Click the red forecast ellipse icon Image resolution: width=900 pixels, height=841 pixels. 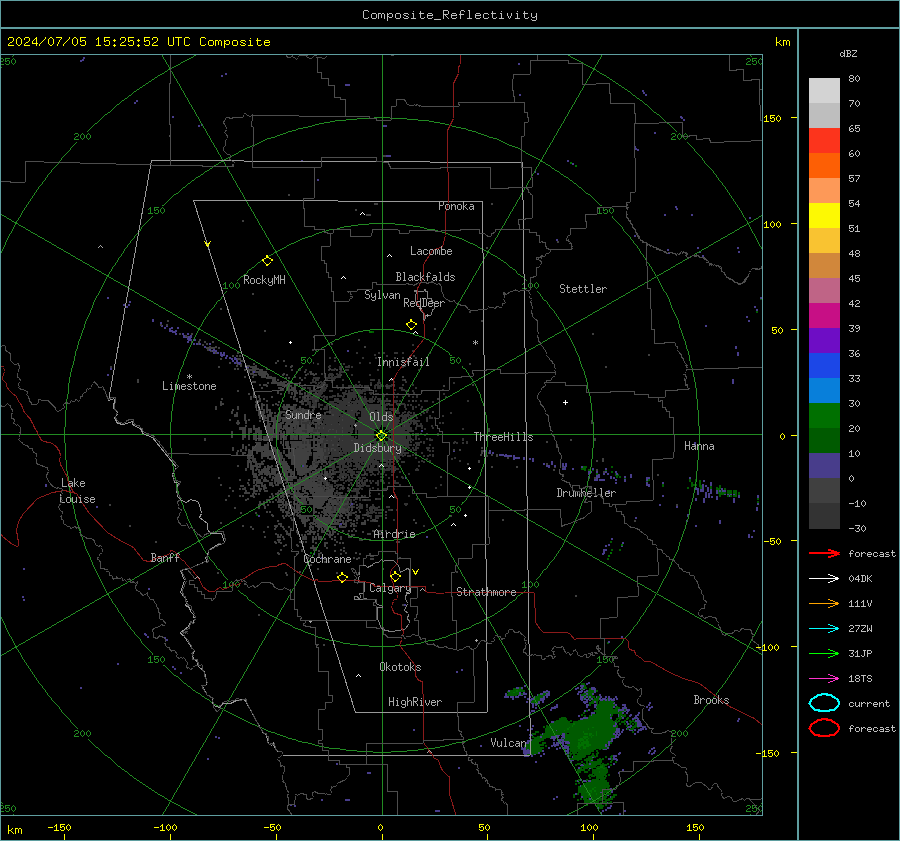pos(824,728)
